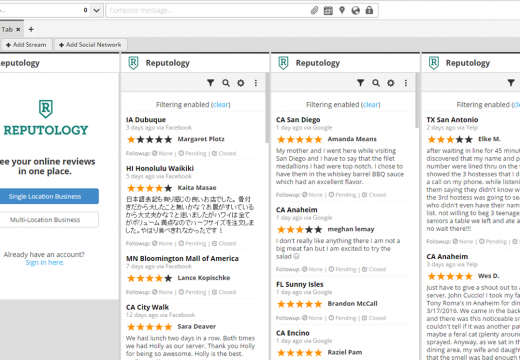The width and height of the screenshot is (520, 360).
Task: Open filter funnel in IA Dubuque stream
Action: click(x=210, y=83)
